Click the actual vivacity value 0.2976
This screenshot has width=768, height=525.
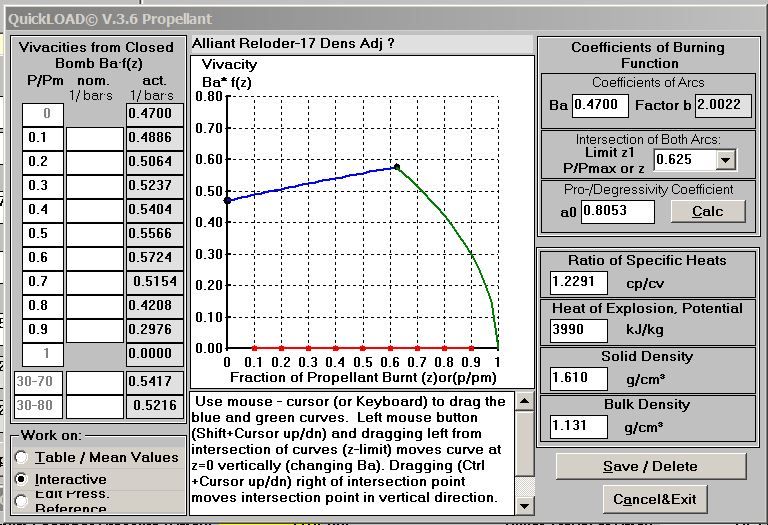[x=155, y=331]
